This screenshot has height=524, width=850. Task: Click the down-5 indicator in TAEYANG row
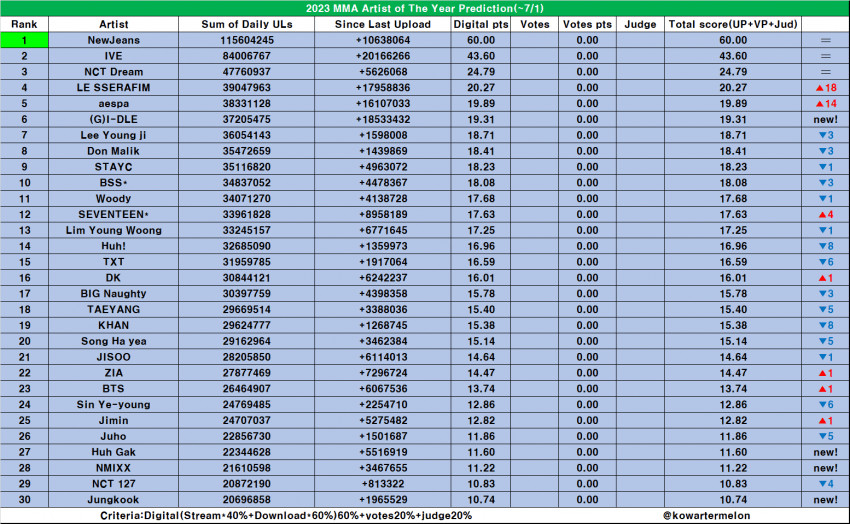(x=826, y=309)
